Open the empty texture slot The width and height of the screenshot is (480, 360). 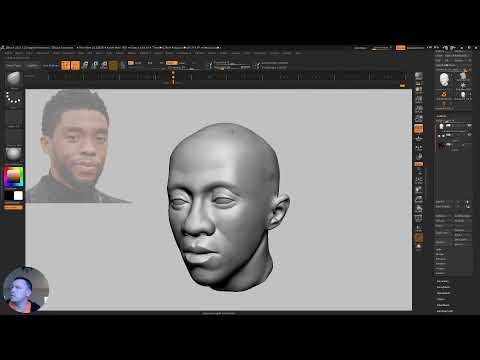[14, 137]
